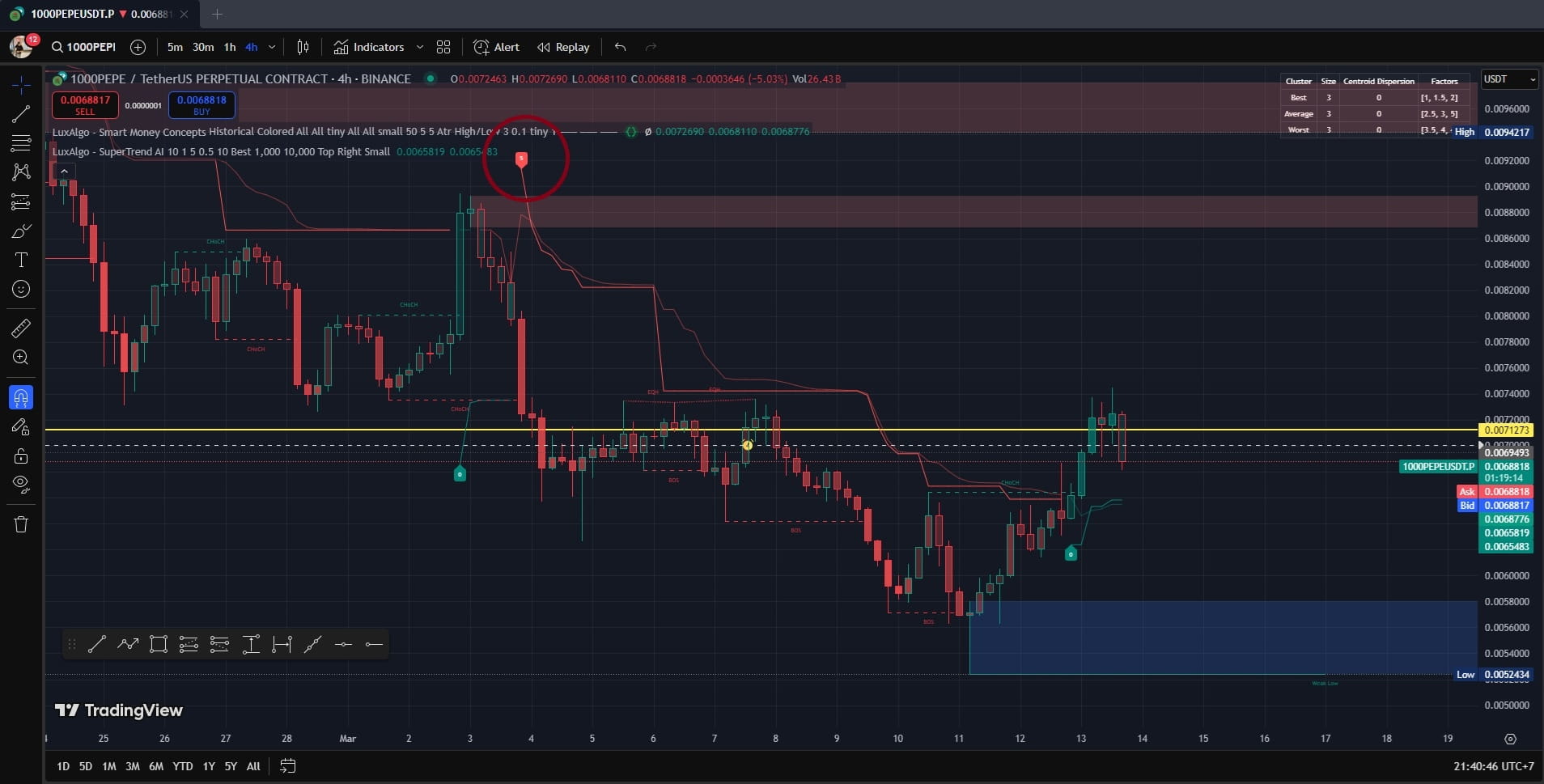
Task: Select the yellow 0.0071273 price label
Action: [x=1506, y=430]
